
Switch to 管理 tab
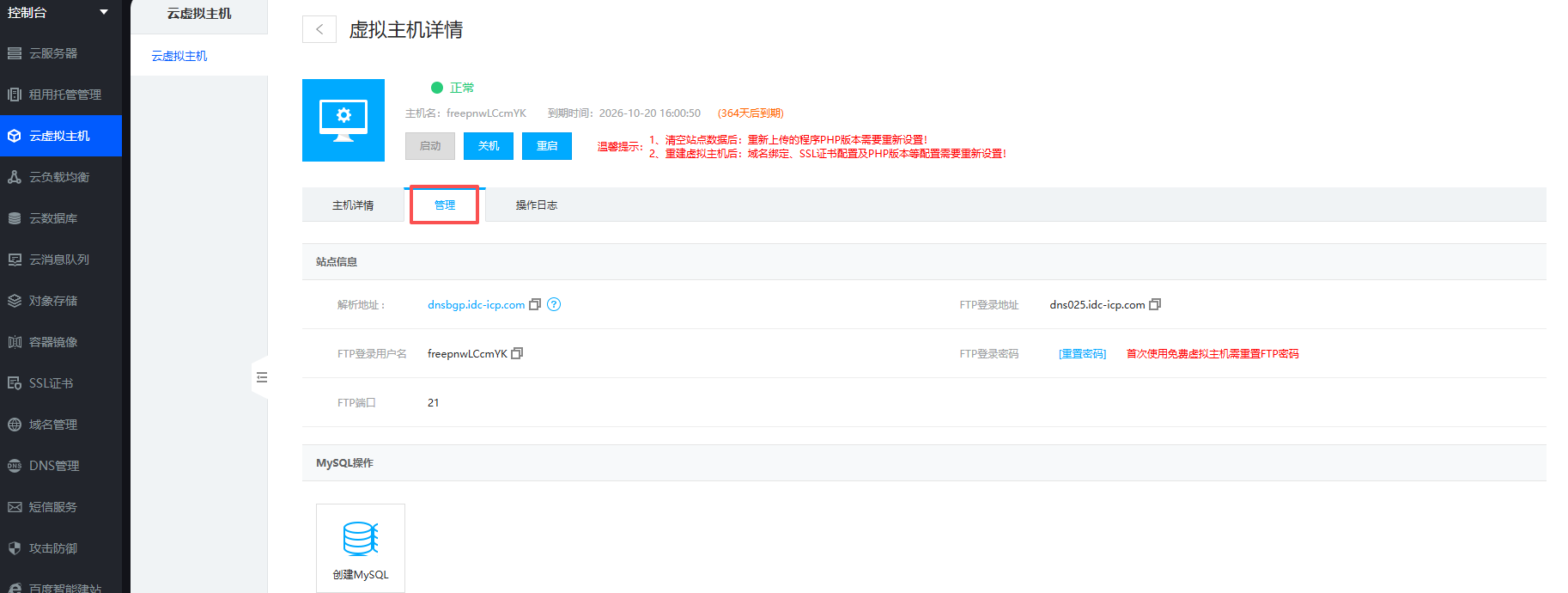pos(445,205)
